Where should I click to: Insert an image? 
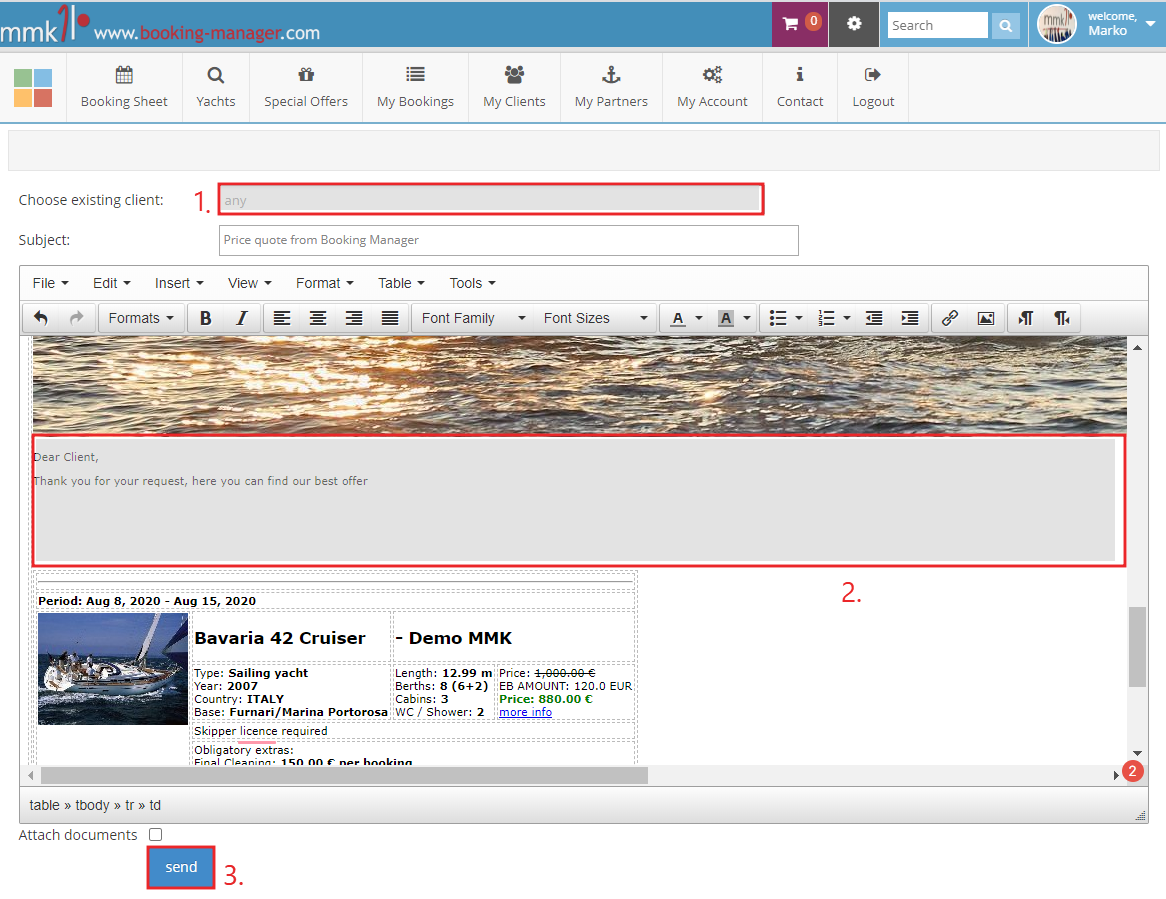[985, 318]
